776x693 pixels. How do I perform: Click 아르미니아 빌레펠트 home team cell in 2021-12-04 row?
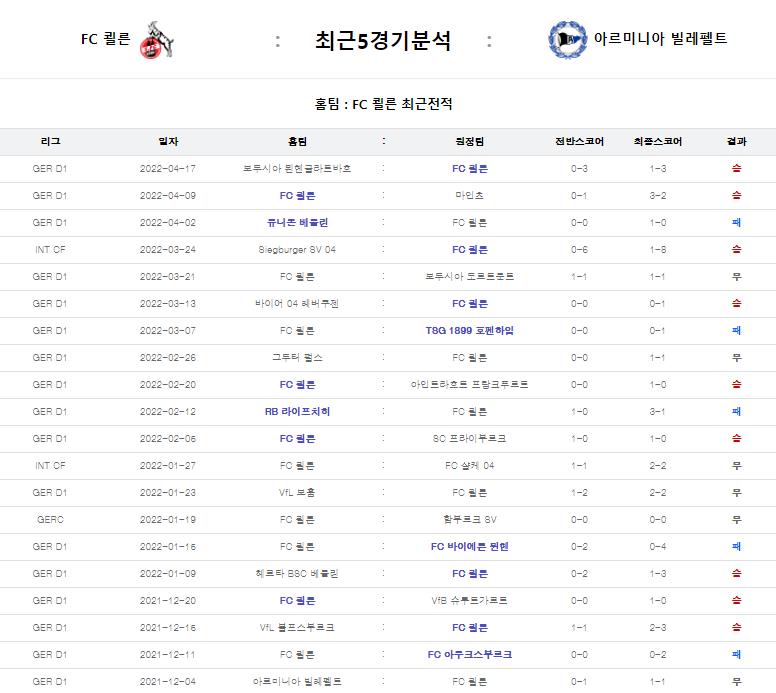(x=297, y=681)
